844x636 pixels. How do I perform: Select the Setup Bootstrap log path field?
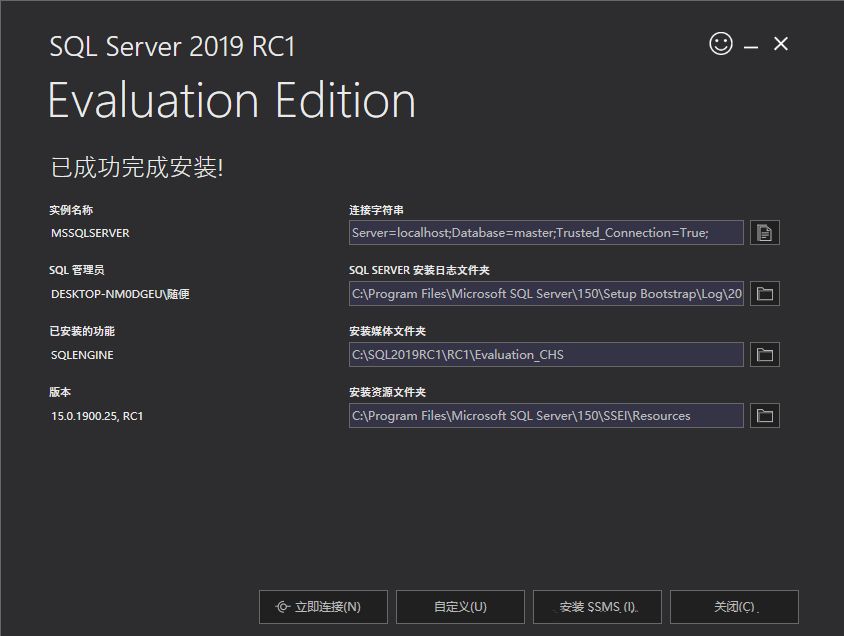tap(546, 294)
